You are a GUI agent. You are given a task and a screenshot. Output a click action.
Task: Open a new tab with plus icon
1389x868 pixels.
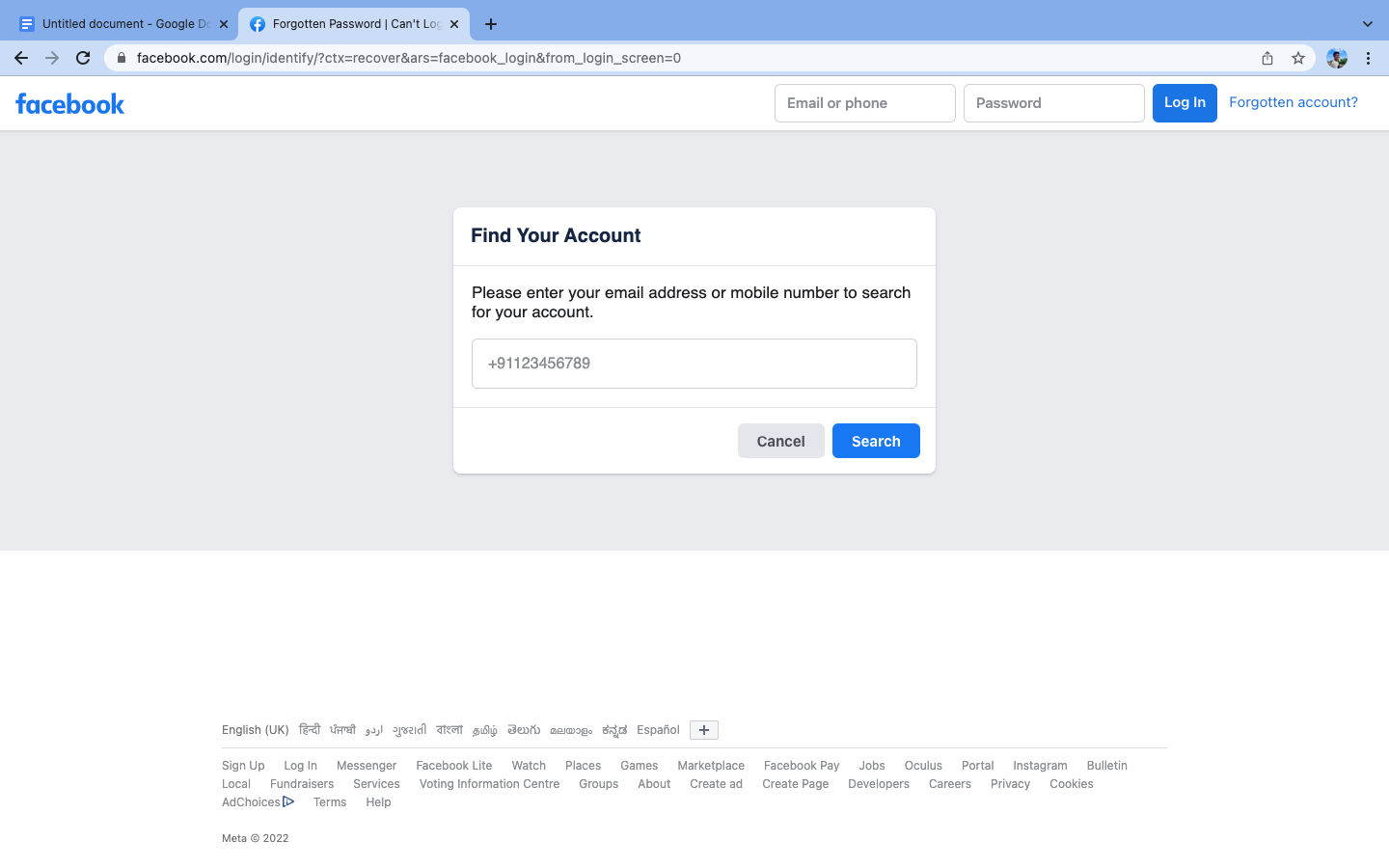491,24
